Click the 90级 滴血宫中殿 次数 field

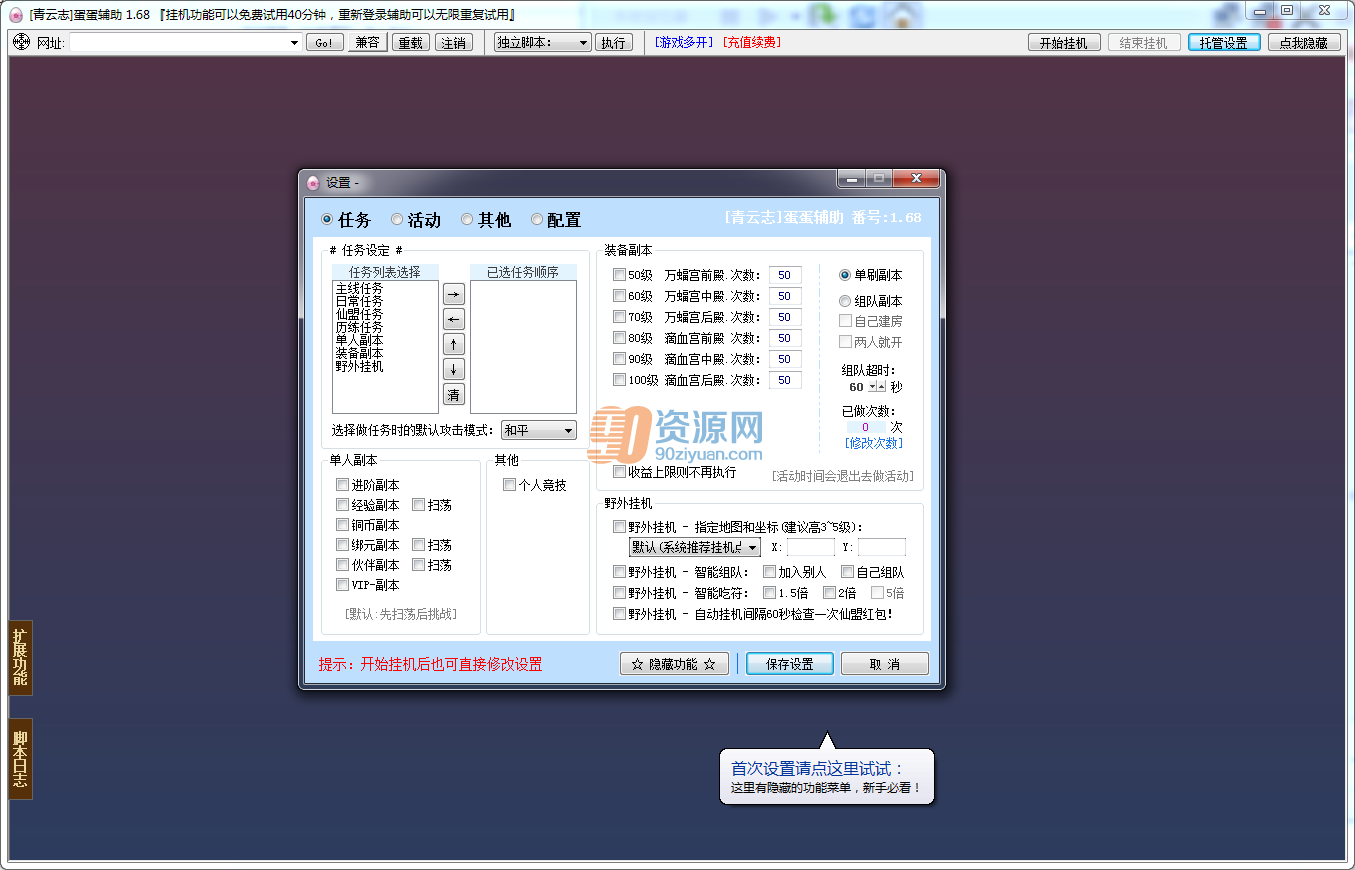tap(785, 359)
